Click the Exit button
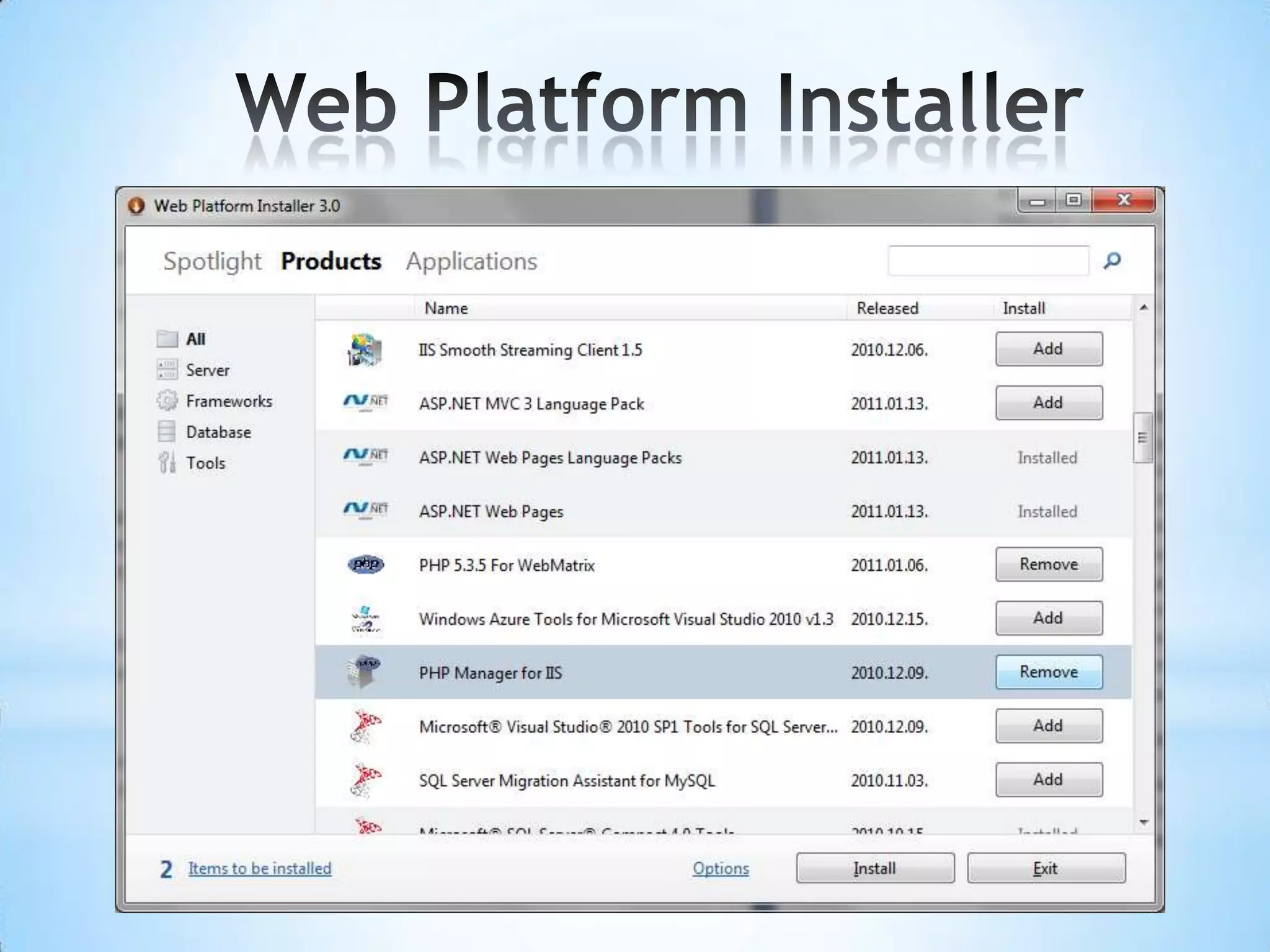The height and width of the screenshot is (952, 1270). (1046, 868)
